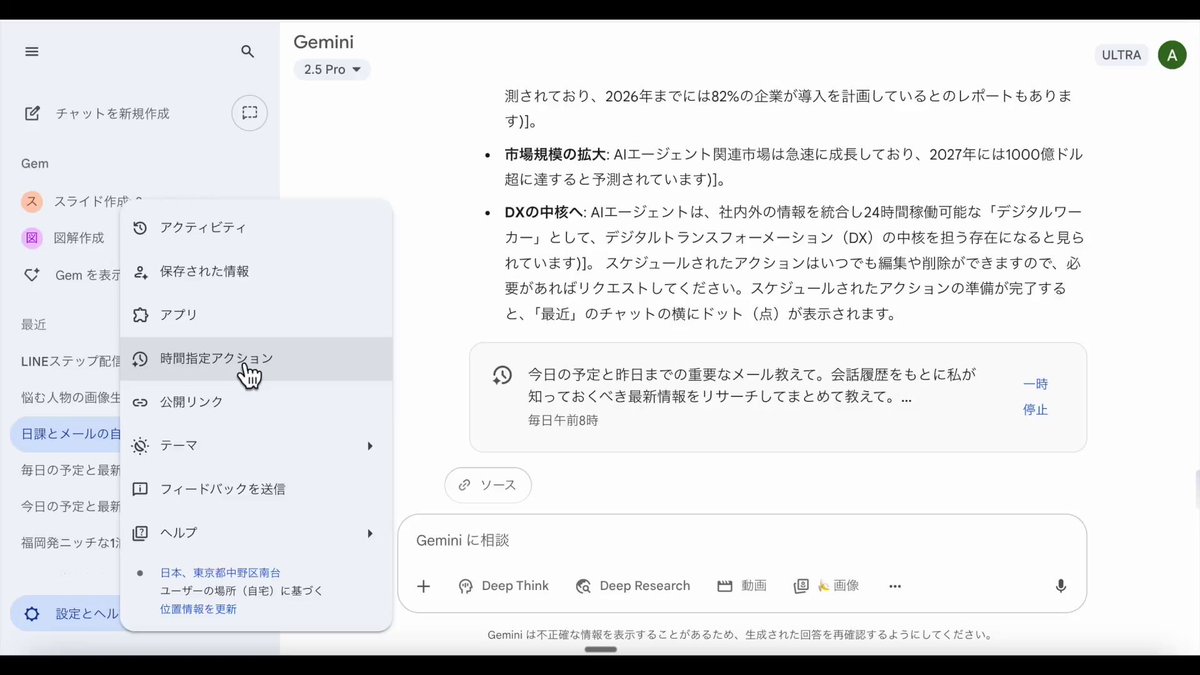1200x675 pixels.
Task: Click the microphone voice input icon
Action: pyautogui.click(x=1061, y=586)
